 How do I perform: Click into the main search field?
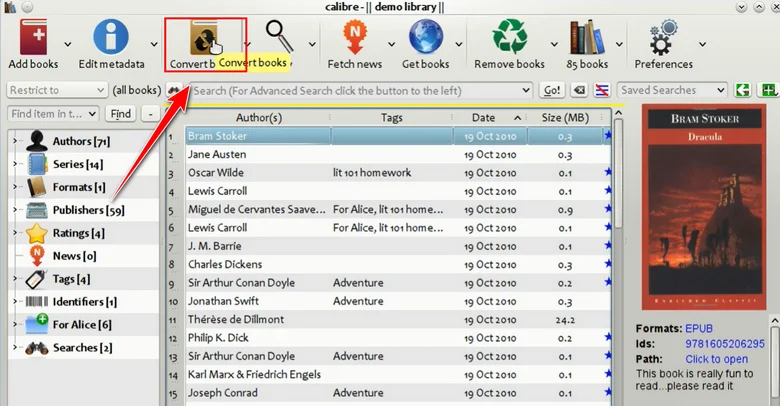point(361,91)
